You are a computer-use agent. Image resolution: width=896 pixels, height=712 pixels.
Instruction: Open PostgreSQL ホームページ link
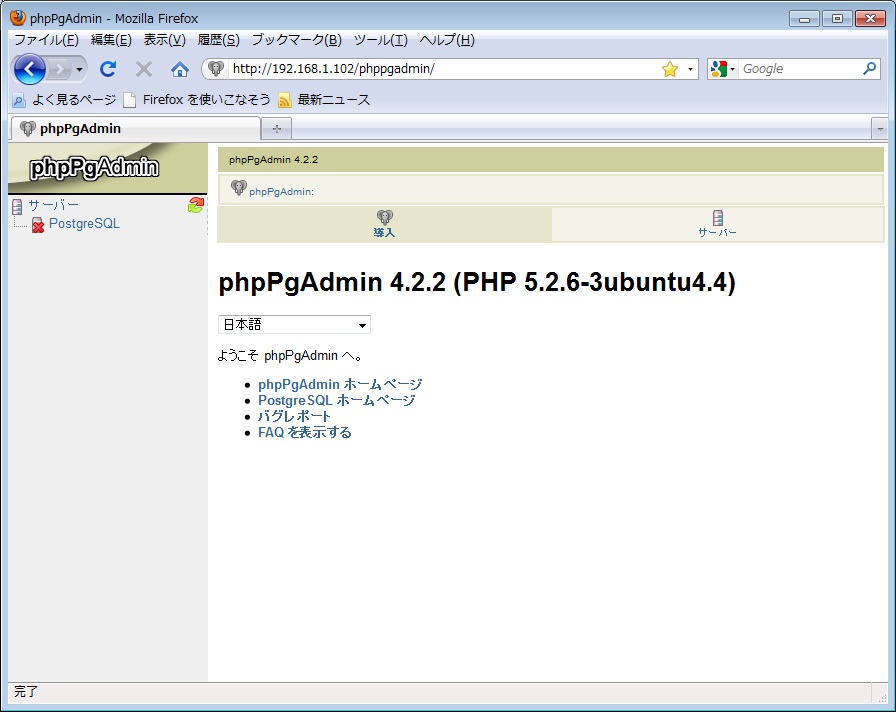coord(337,401)
